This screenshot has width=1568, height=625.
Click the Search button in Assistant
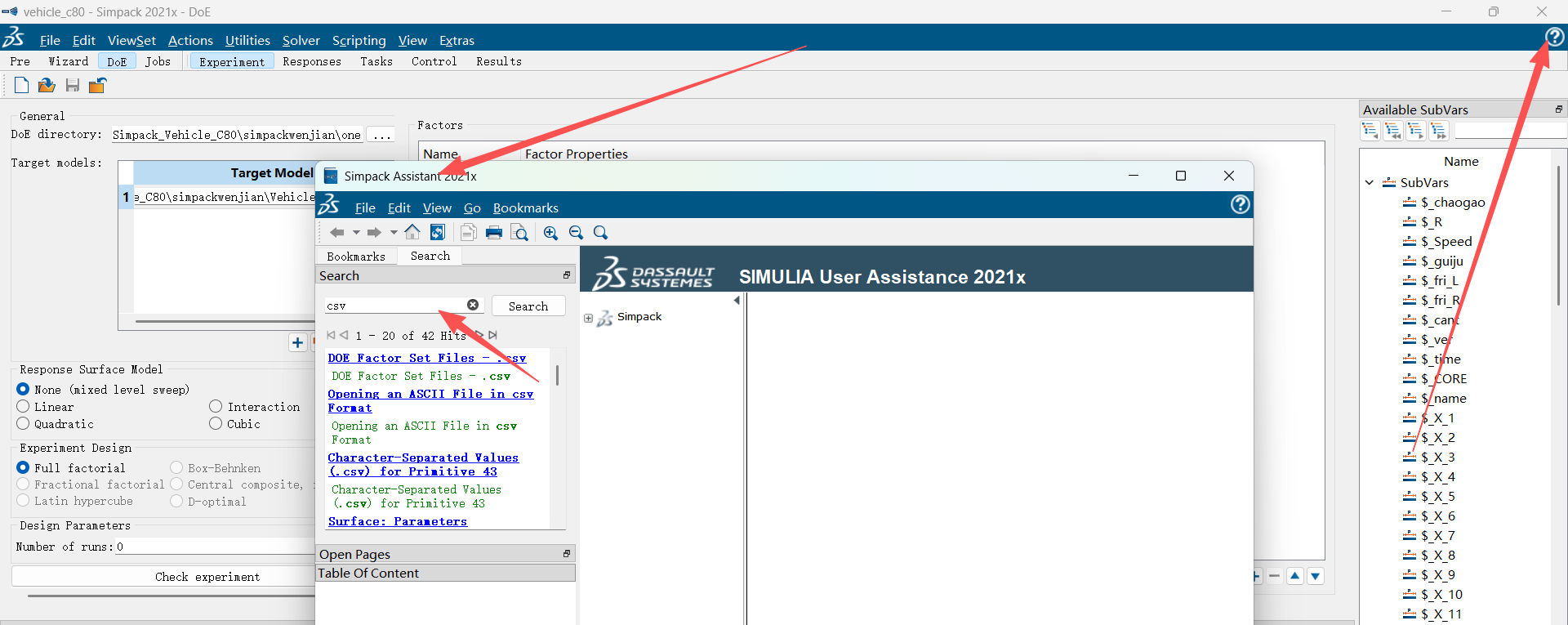(528, 306)
